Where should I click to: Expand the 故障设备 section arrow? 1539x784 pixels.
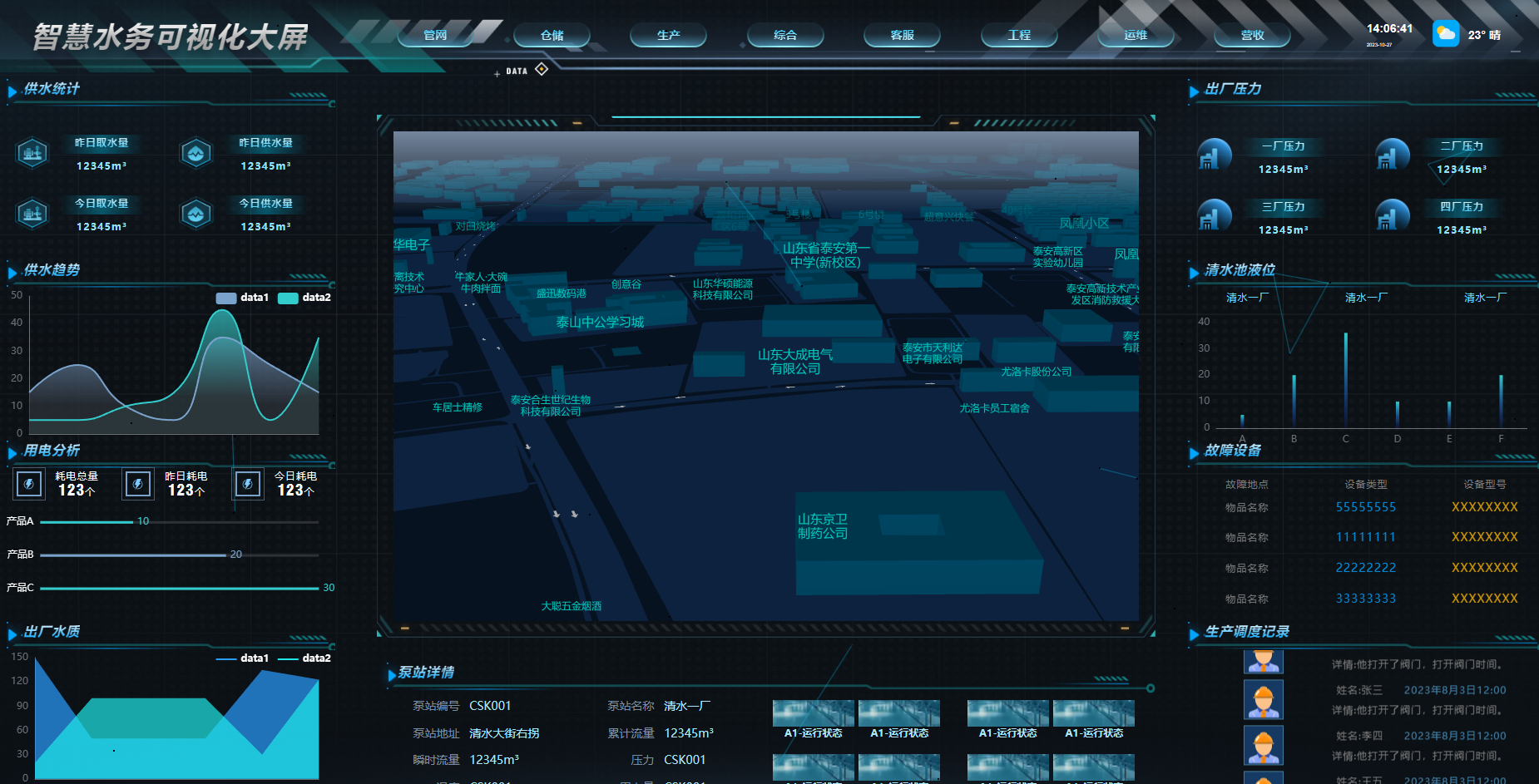pyautogui.click(x=1194, y=452)
